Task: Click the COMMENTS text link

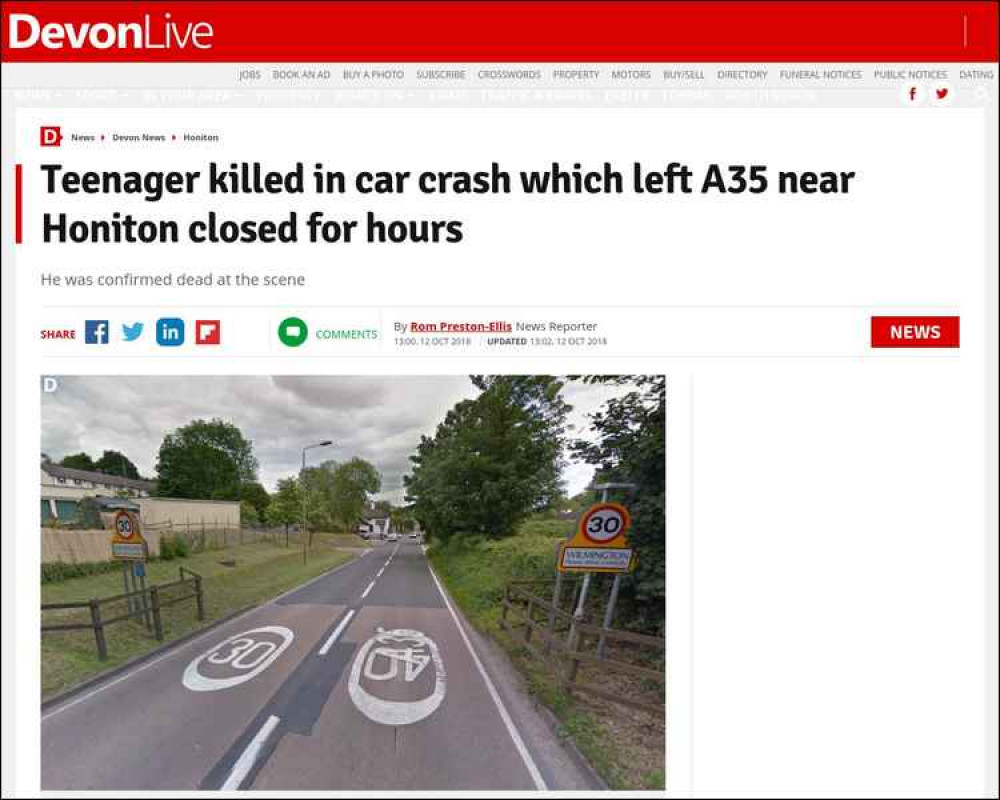Action: 346,334
